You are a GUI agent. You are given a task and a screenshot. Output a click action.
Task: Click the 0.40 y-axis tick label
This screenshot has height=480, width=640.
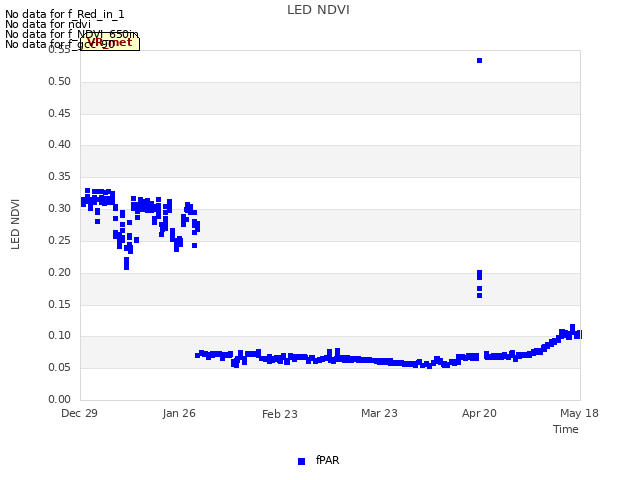pyautogui.click(x=60, y=144)
